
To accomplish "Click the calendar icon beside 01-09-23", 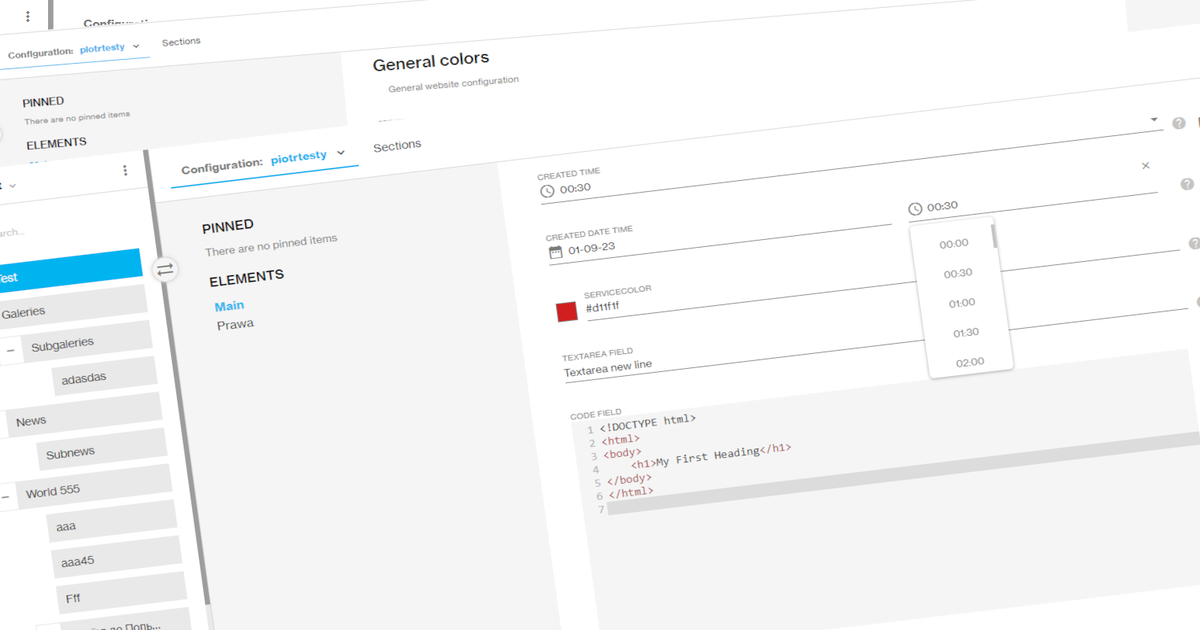I will pos(556,252).
